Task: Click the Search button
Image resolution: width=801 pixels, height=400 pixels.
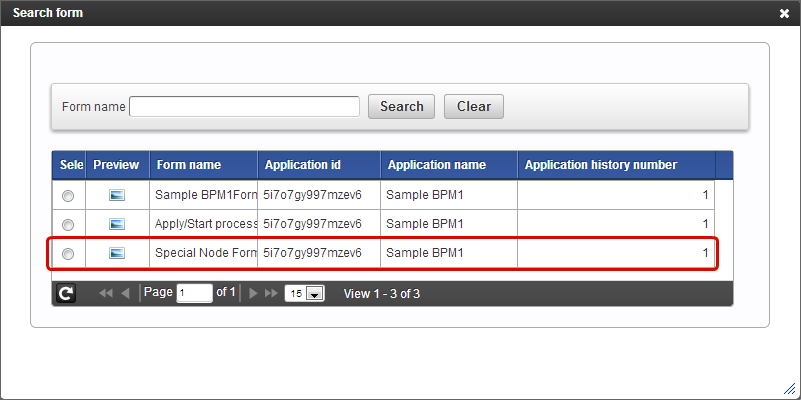Action: 402,106
